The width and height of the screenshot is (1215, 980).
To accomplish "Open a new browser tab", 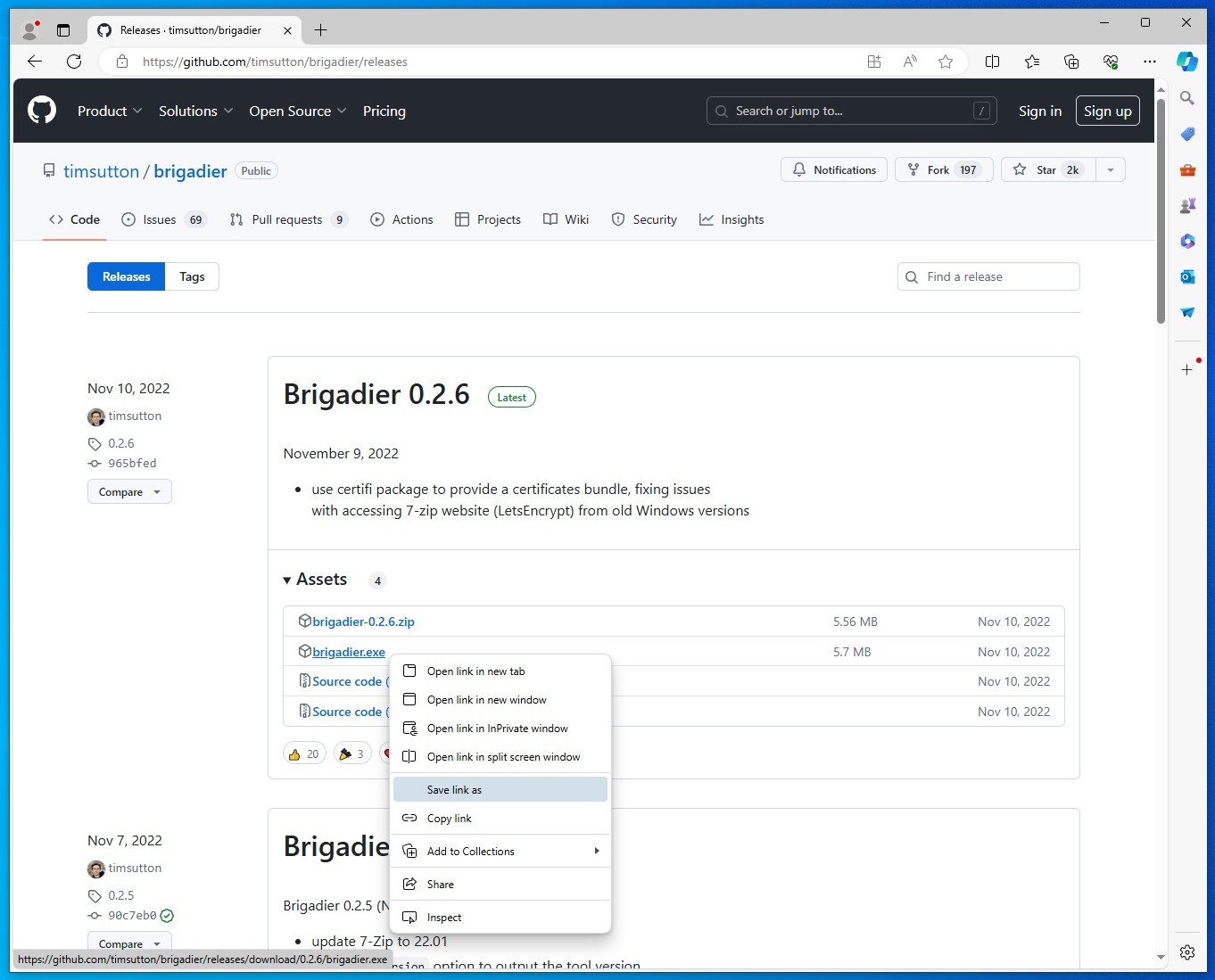I will click(x=321, y=30).
